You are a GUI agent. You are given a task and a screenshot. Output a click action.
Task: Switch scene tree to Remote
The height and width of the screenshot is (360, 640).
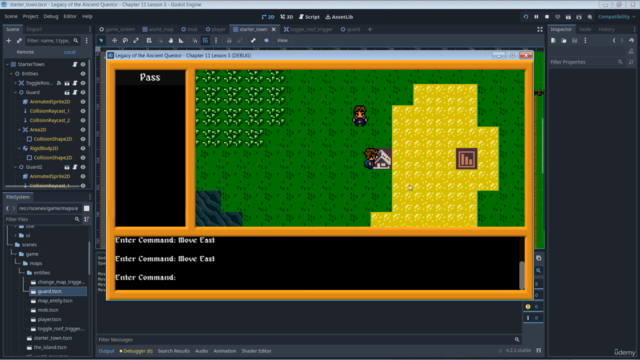click(25, 52)
